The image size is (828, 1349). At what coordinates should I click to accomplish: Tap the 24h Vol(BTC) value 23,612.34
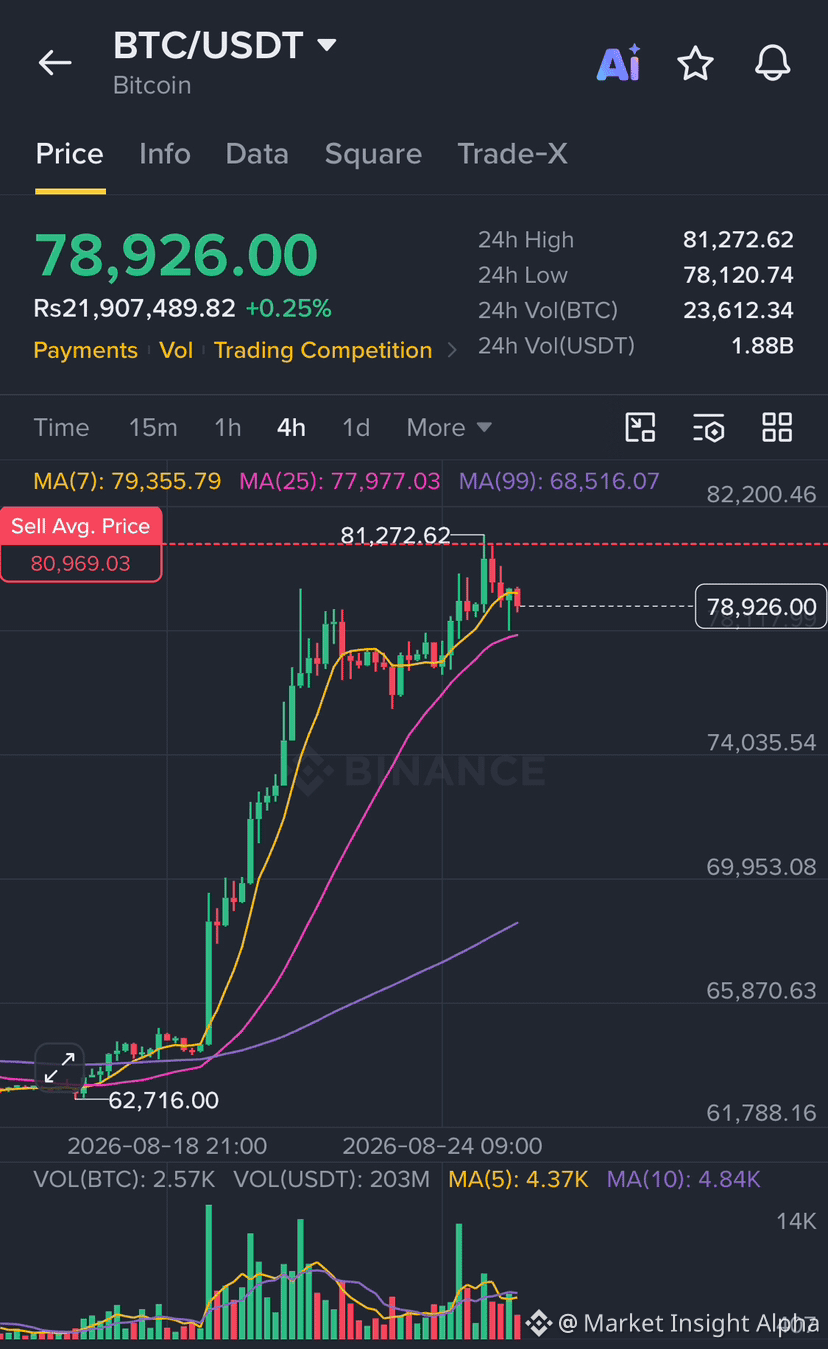[738, 310]
